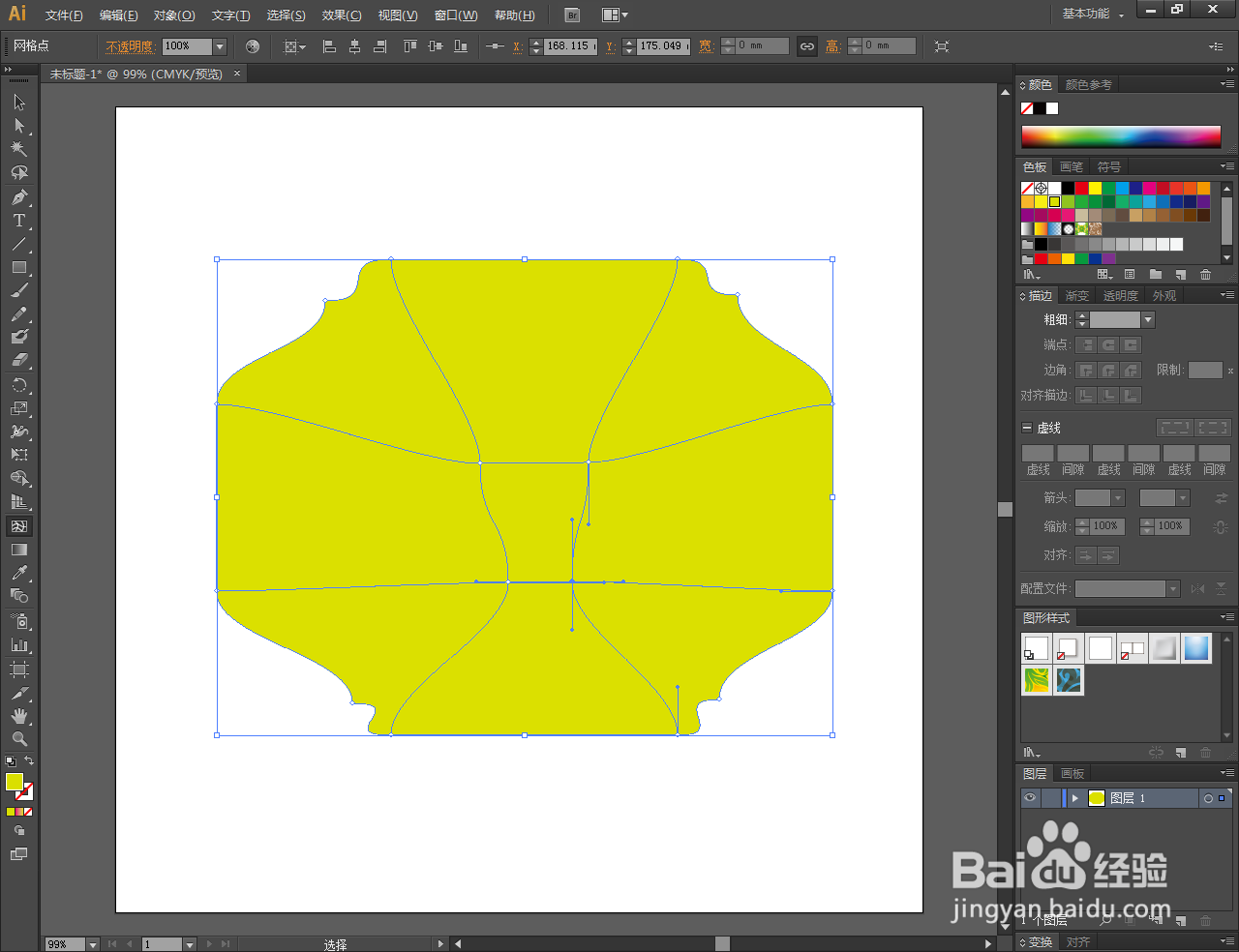
Task: Toggle lock column for 图层 1
Action: tap(1049, 798)
